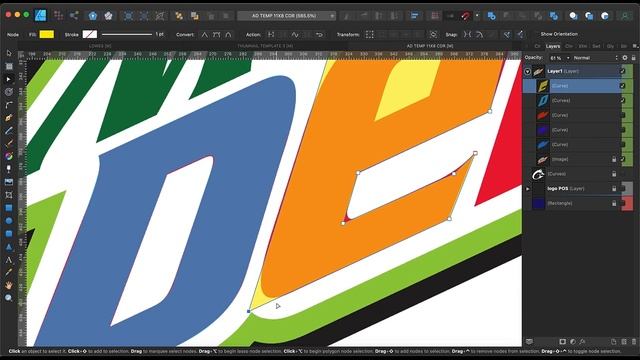Click the layer lock button beside gear
Screen dimensions: 640x360
click(x=633, y=58)
